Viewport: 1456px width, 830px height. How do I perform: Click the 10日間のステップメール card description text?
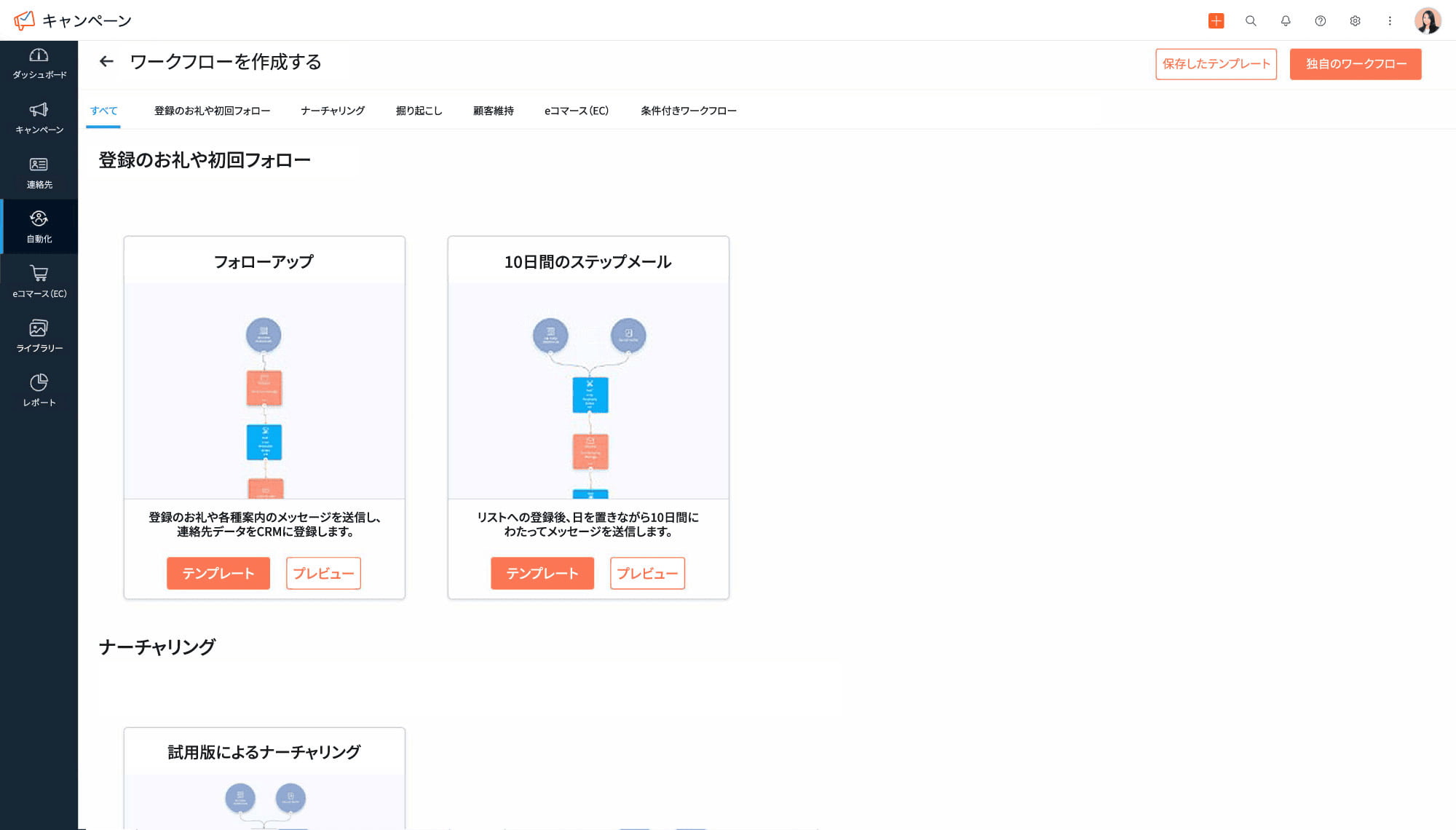tap(587, 524)
